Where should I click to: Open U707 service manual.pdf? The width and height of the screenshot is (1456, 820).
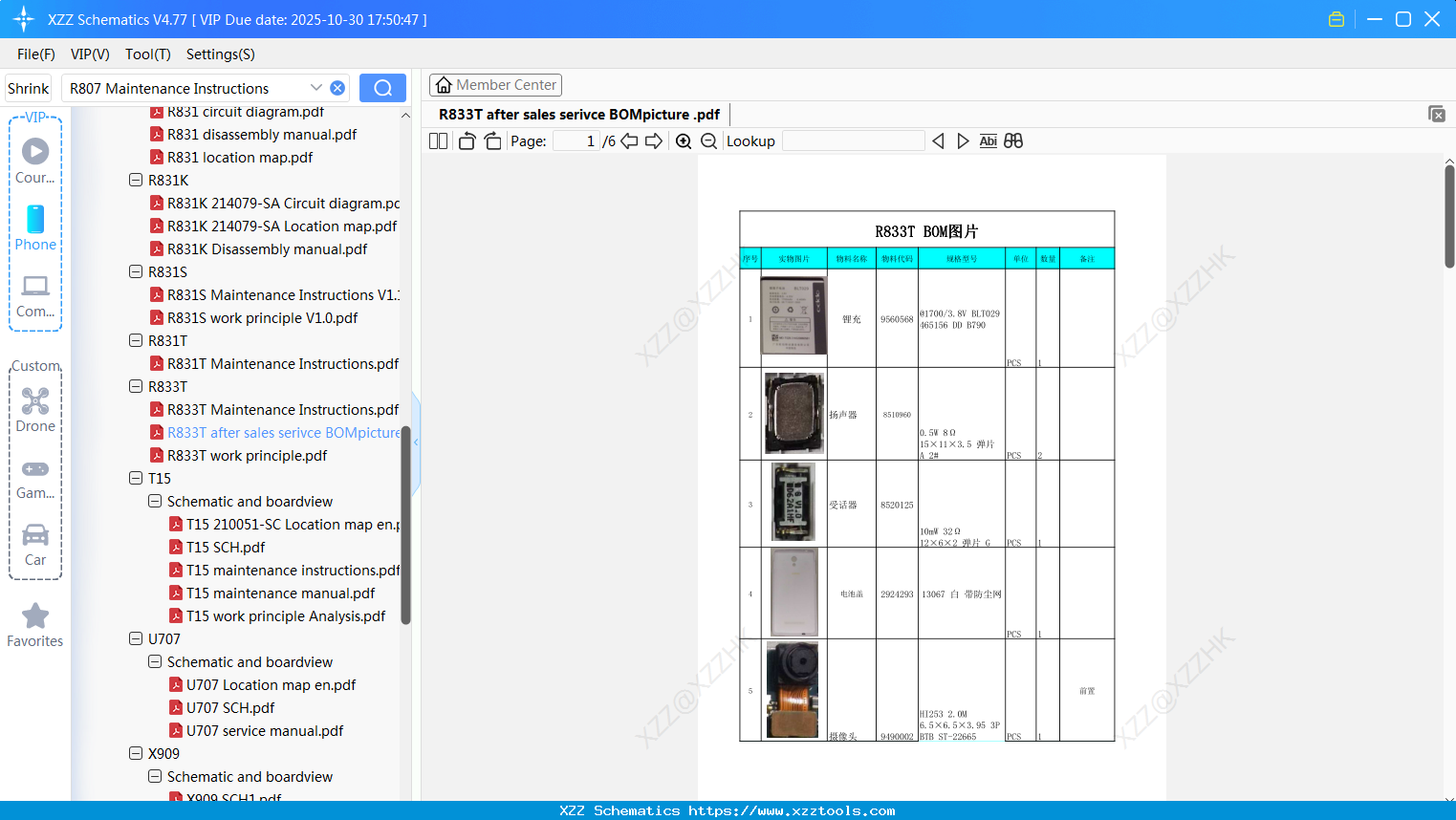pos(265,731)
